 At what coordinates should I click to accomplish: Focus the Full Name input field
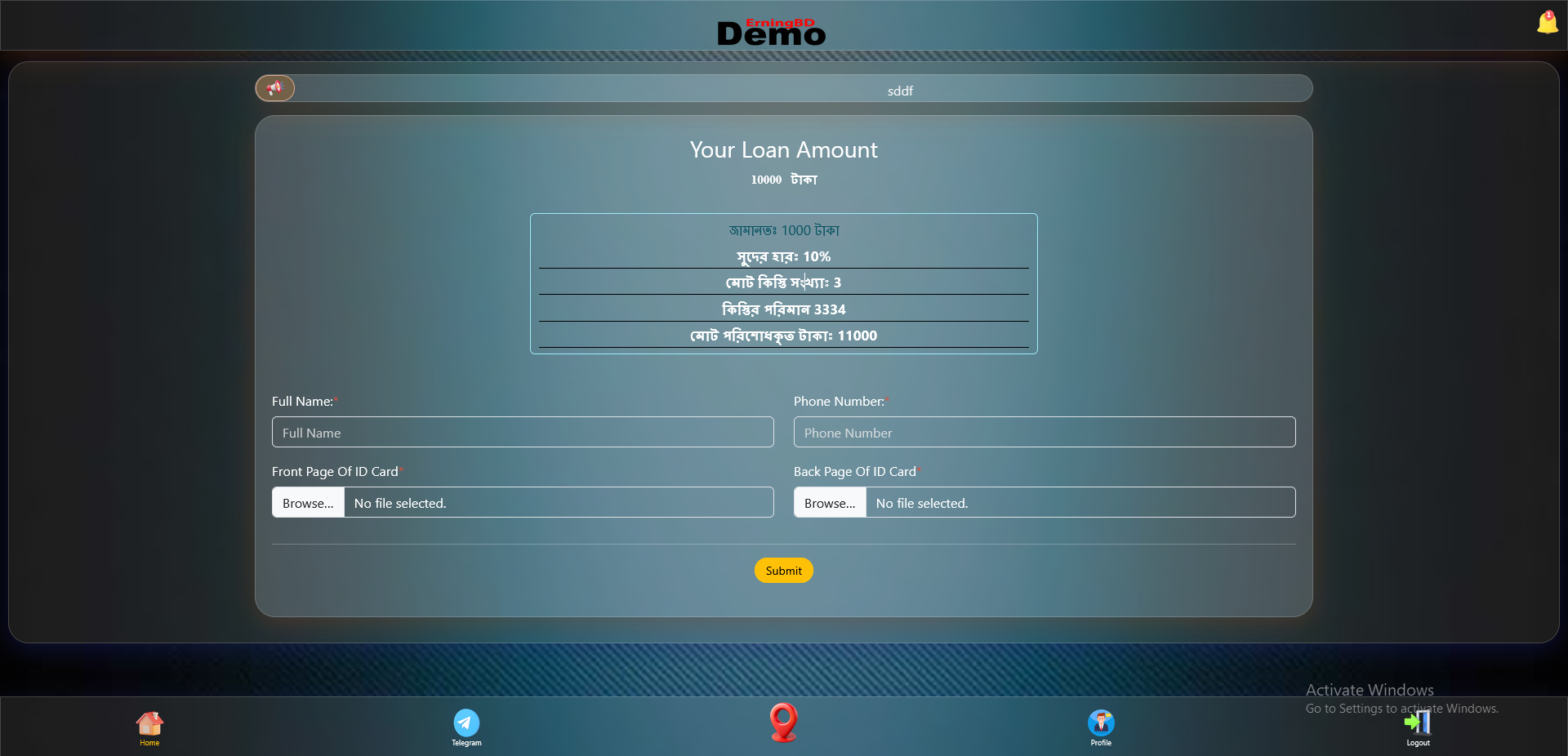tap(523, 433)
